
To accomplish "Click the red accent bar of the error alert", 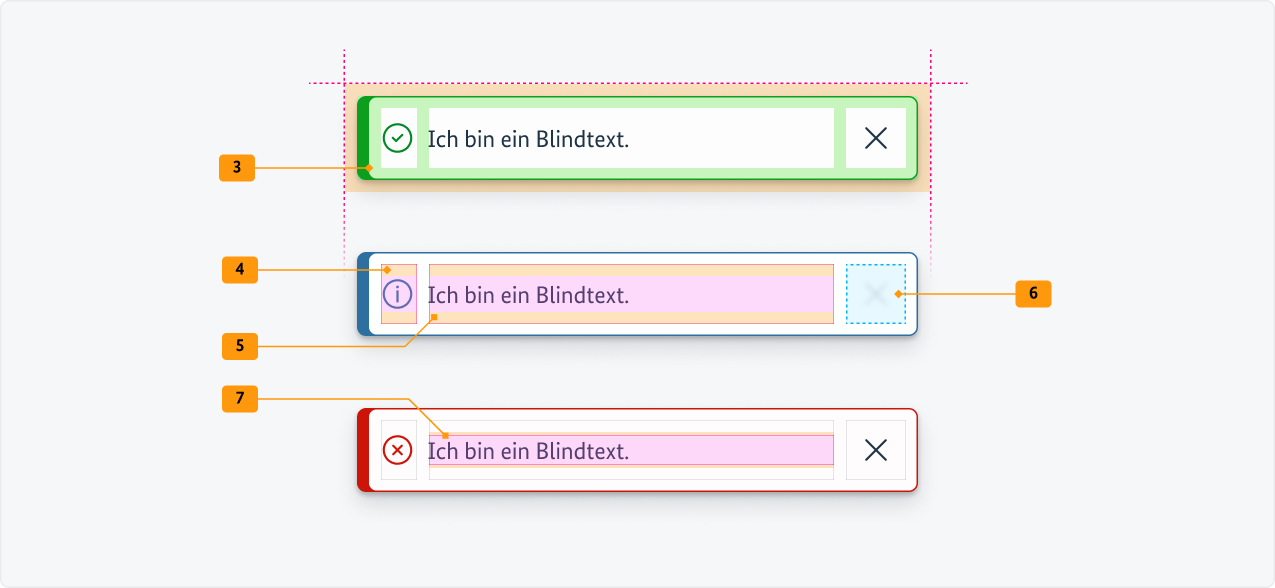I will pos(364,450).
